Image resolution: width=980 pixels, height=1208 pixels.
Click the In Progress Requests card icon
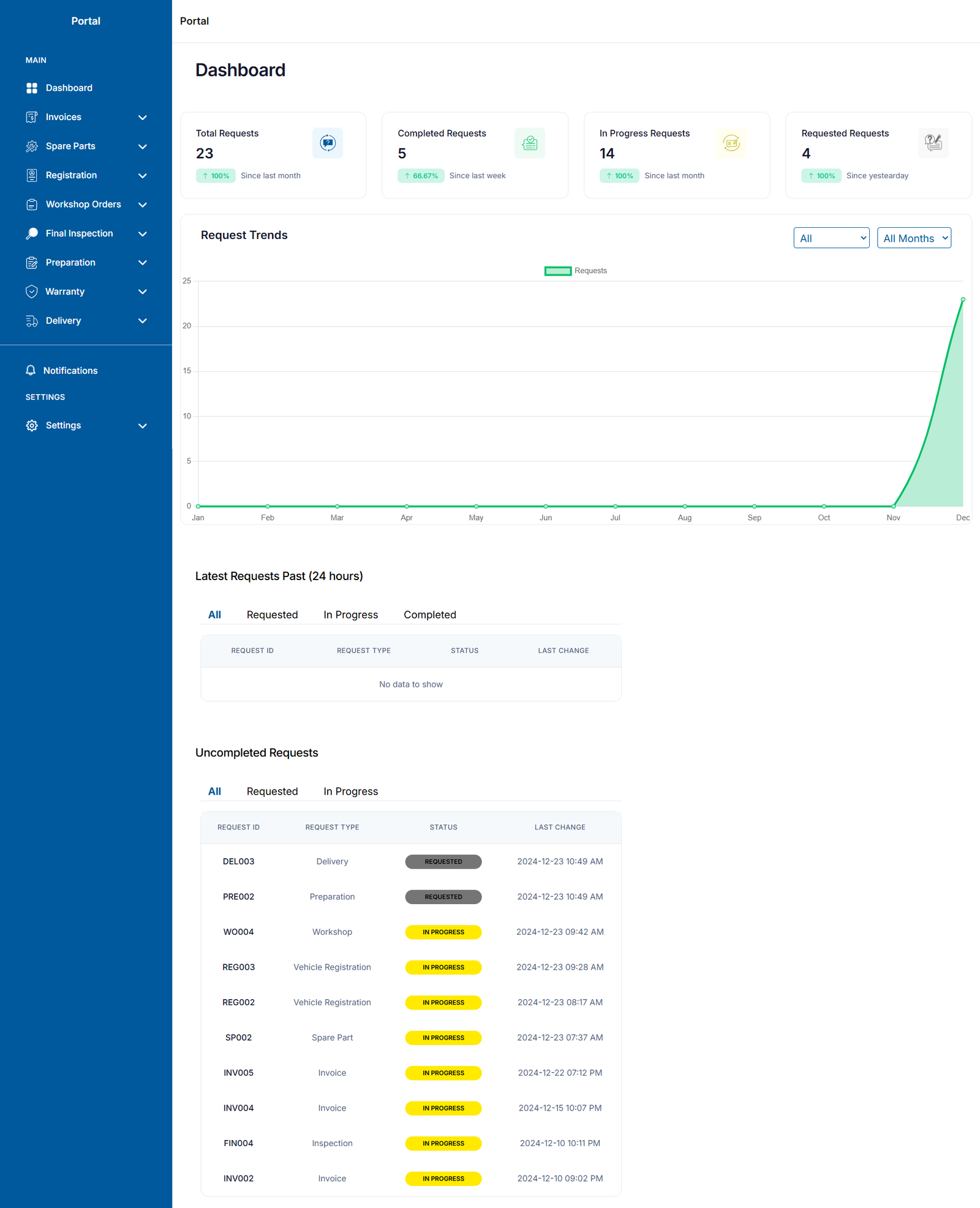(x=731, y=143)
